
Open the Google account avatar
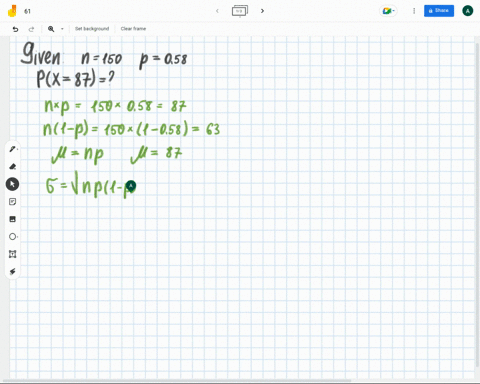[x=468, y=11]
